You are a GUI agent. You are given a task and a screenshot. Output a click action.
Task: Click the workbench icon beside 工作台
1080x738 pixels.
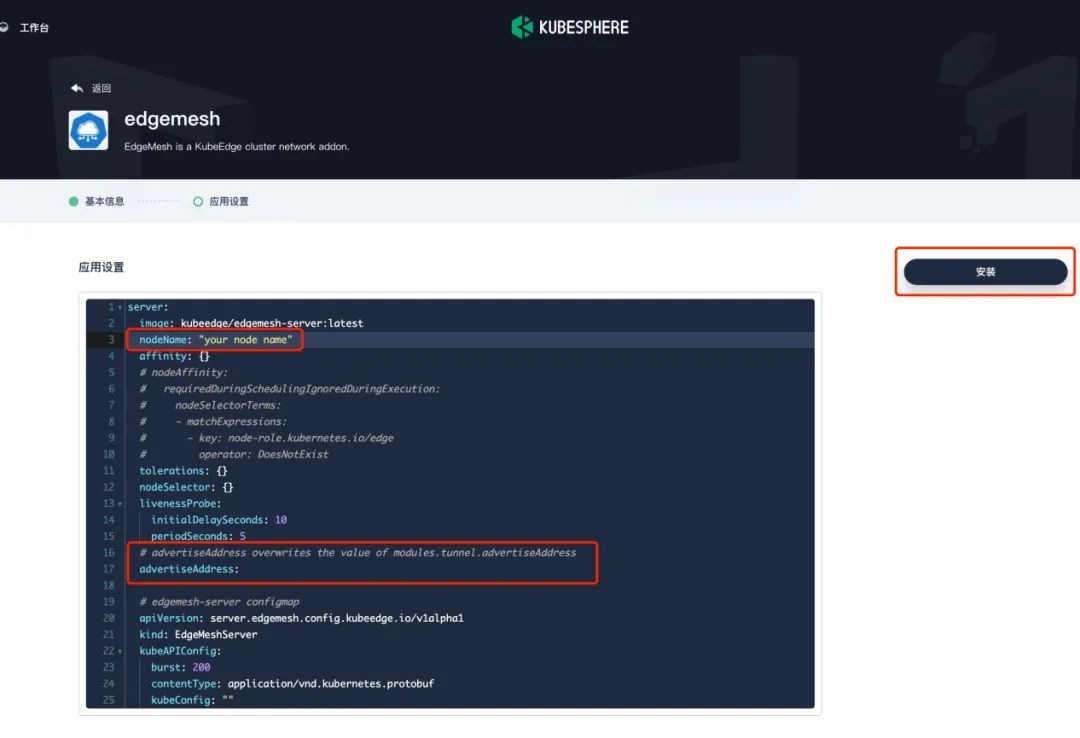pos(4,28)
